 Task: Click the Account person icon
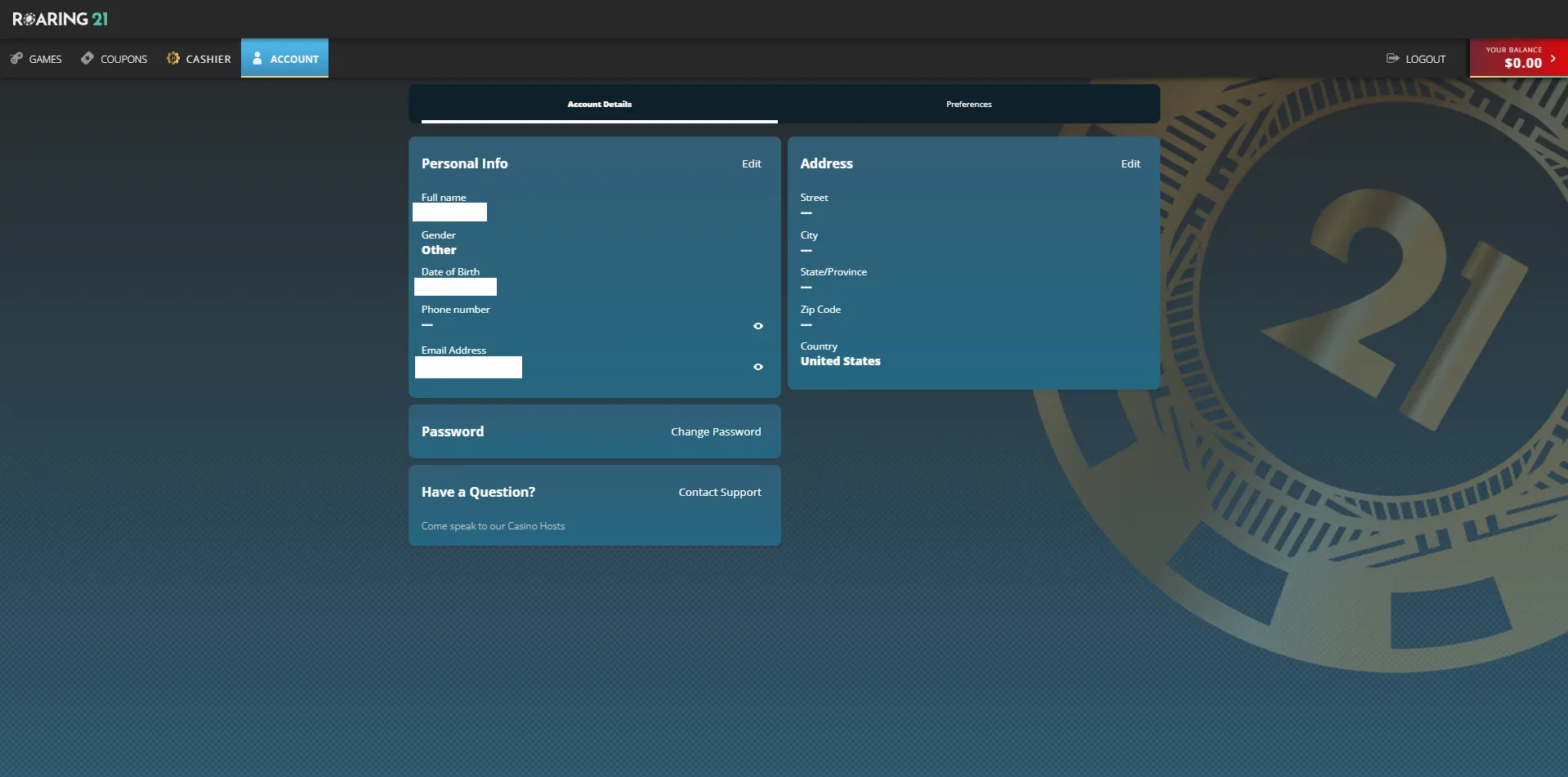pyautogui.click(x=258, y=58)
